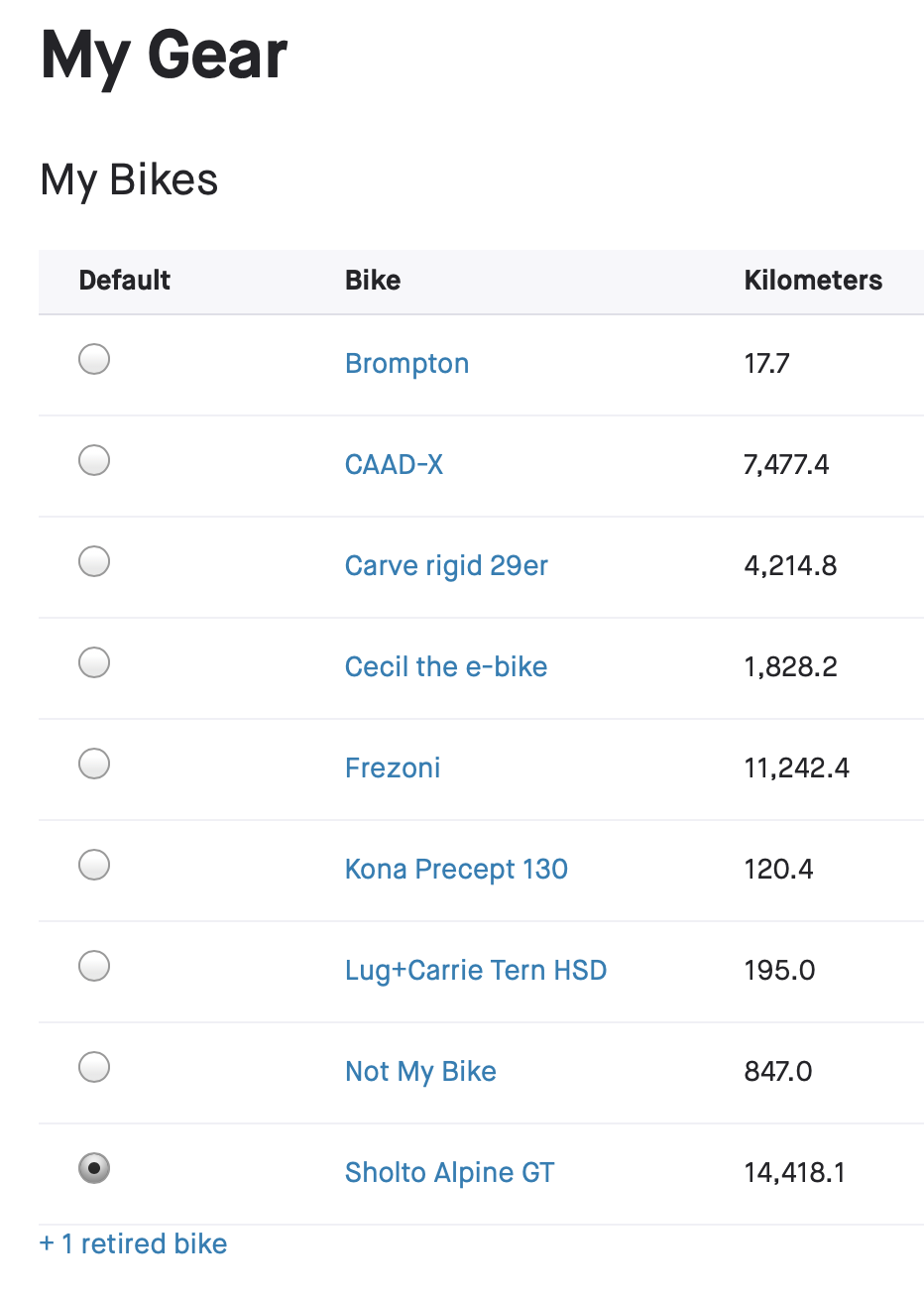This screenshot has width=924, height=1297.
Task: Click the selected Sholto Alpine GT radio
Action: [94, 1168]
